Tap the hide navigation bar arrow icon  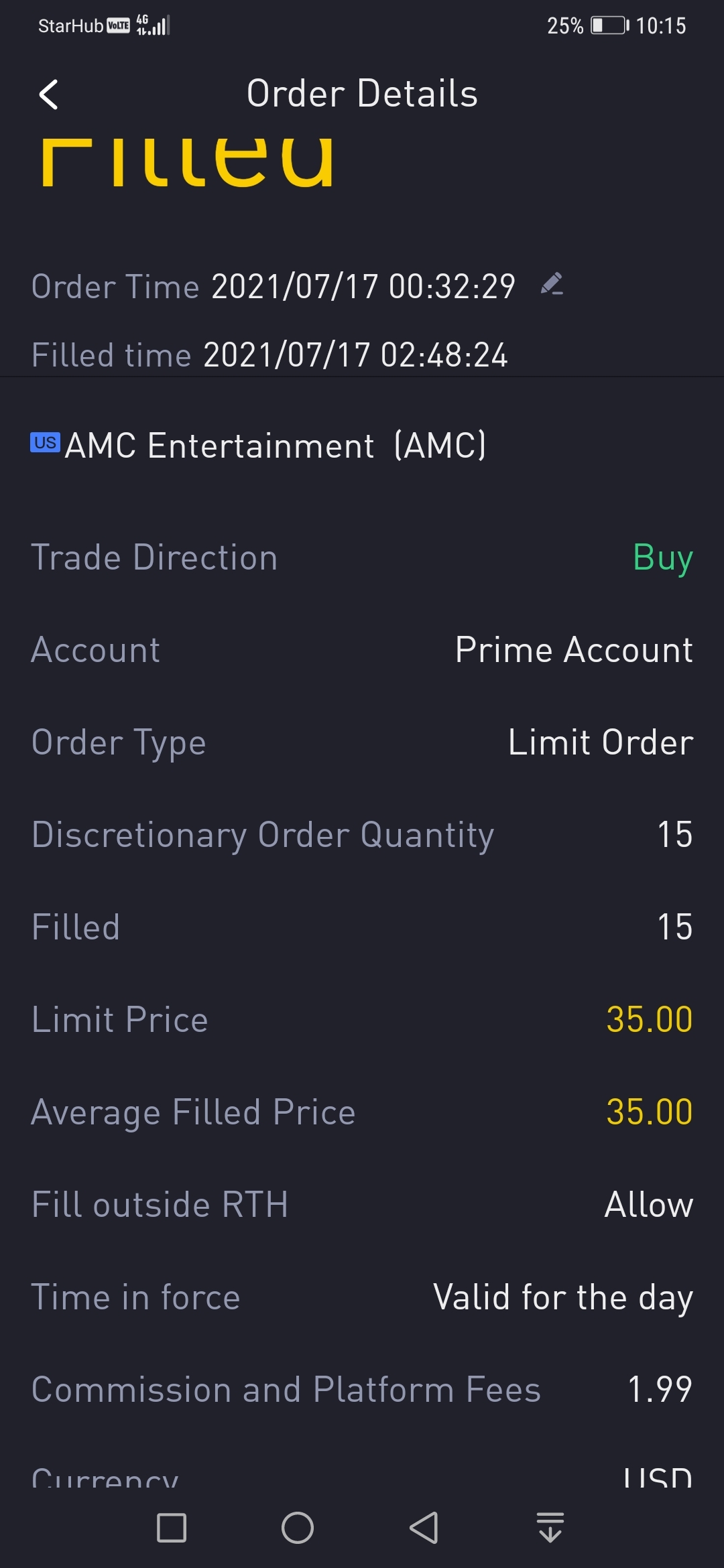550,1527
